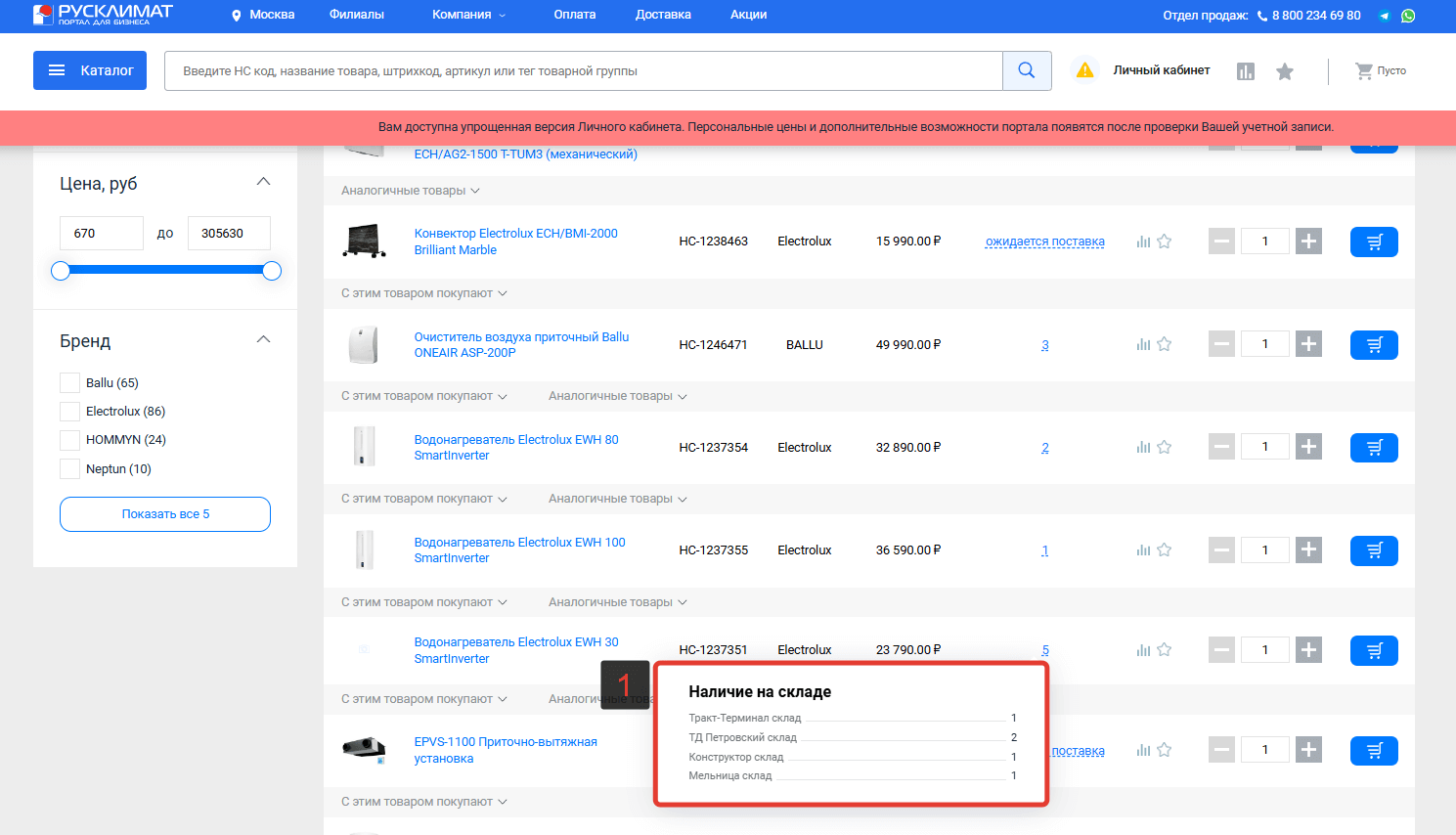
Task: Click the maximum price slider handle
Action: click(x=272, y=271)
